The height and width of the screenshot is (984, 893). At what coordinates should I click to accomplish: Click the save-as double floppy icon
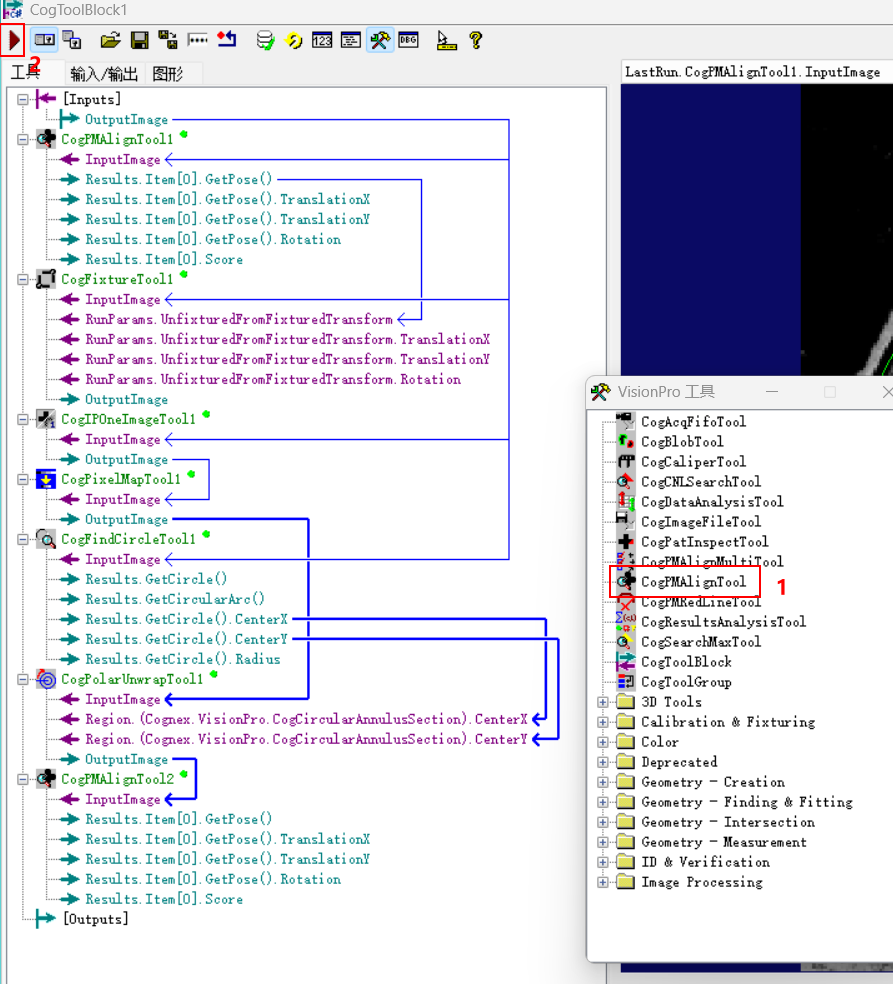click(168, 40)
